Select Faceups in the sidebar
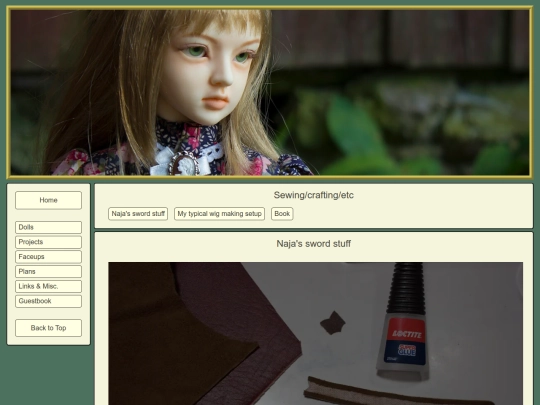The image size is (540, 405). (48, 257)
